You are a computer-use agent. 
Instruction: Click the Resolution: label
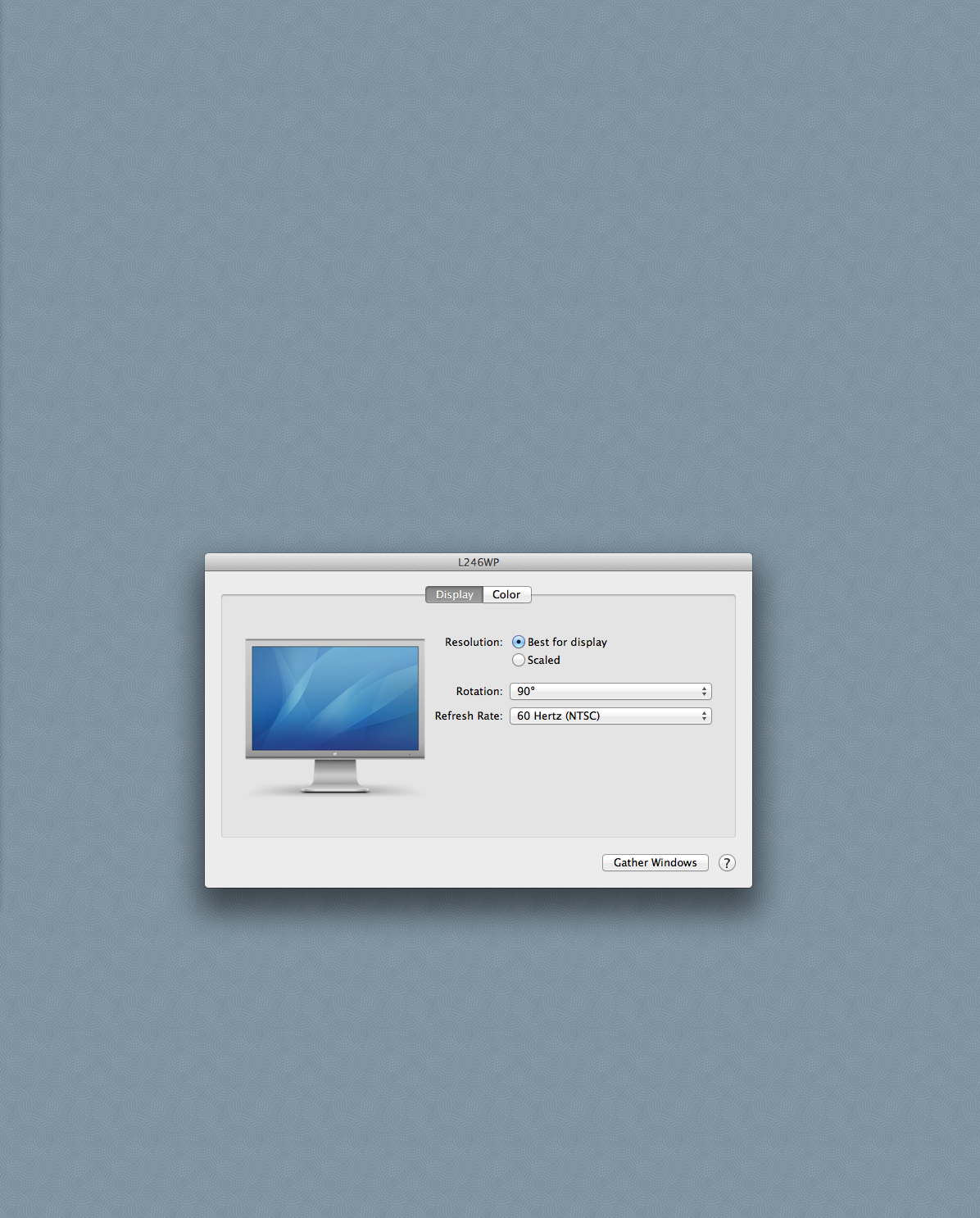(474, 643)
